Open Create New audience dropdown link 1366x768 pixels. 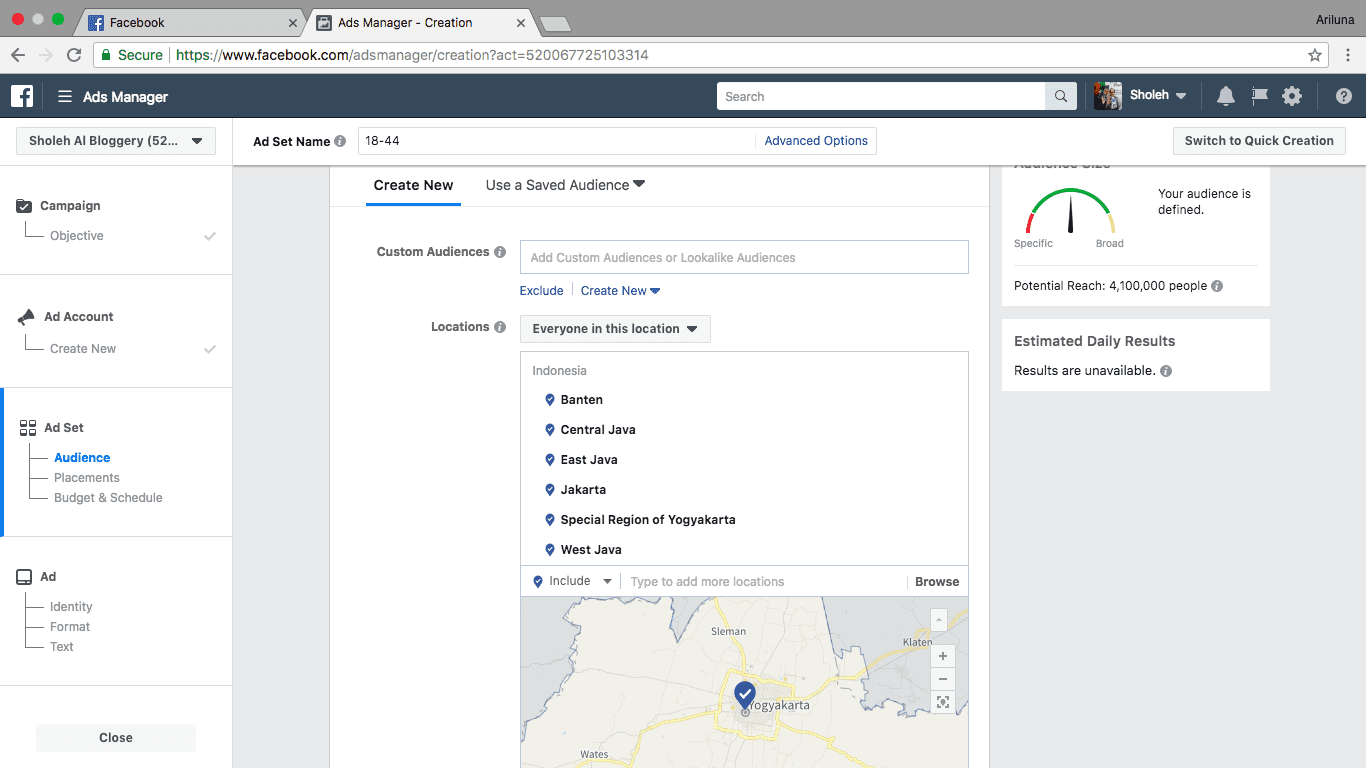coord(621,291)
